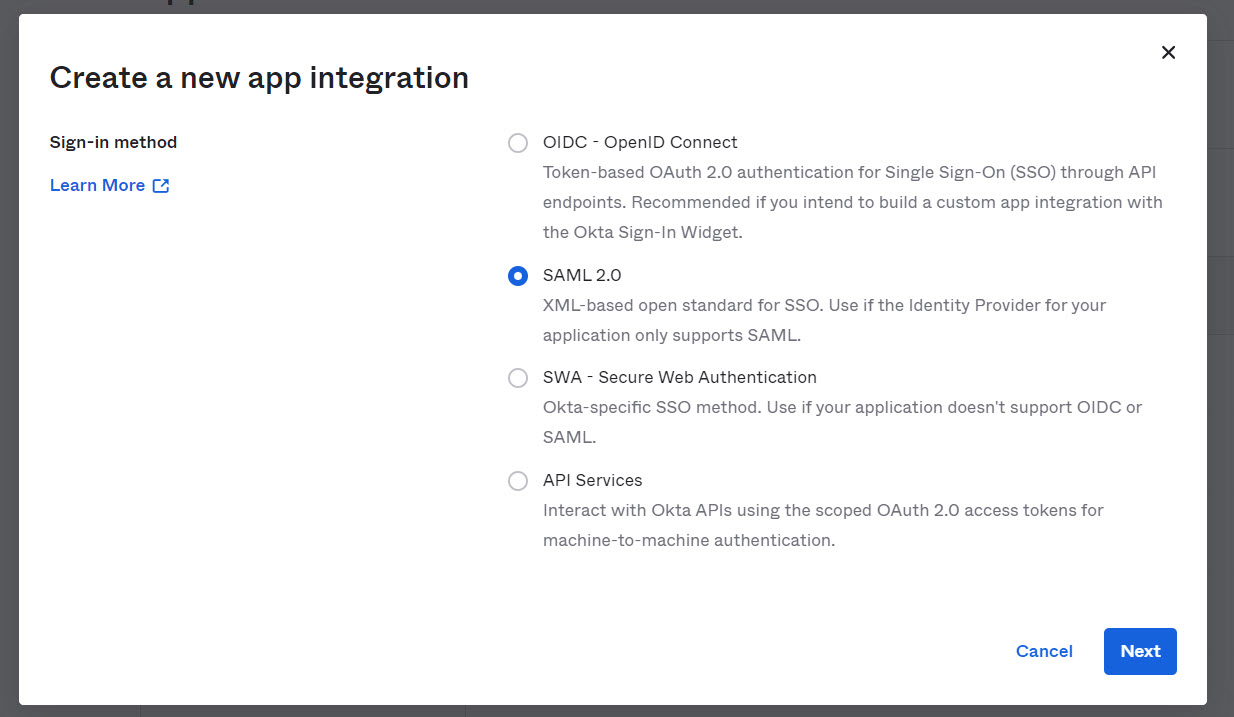Click the "SAML 2.0" option label
1234x717 pixels.
point(582,275)
